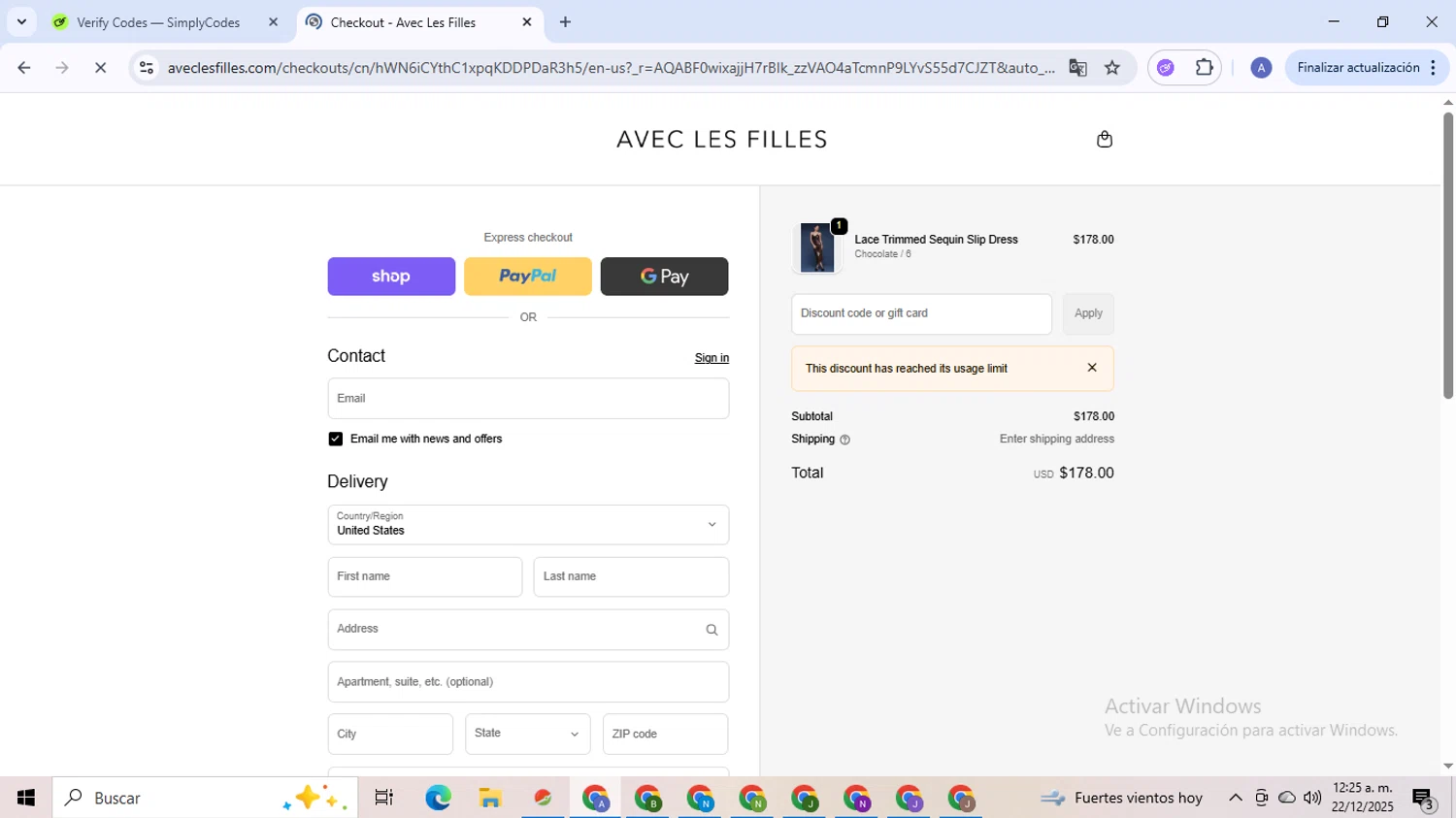Go back to the previous page
Viewport: 1456px width, 818px height.
coord(24,68)
